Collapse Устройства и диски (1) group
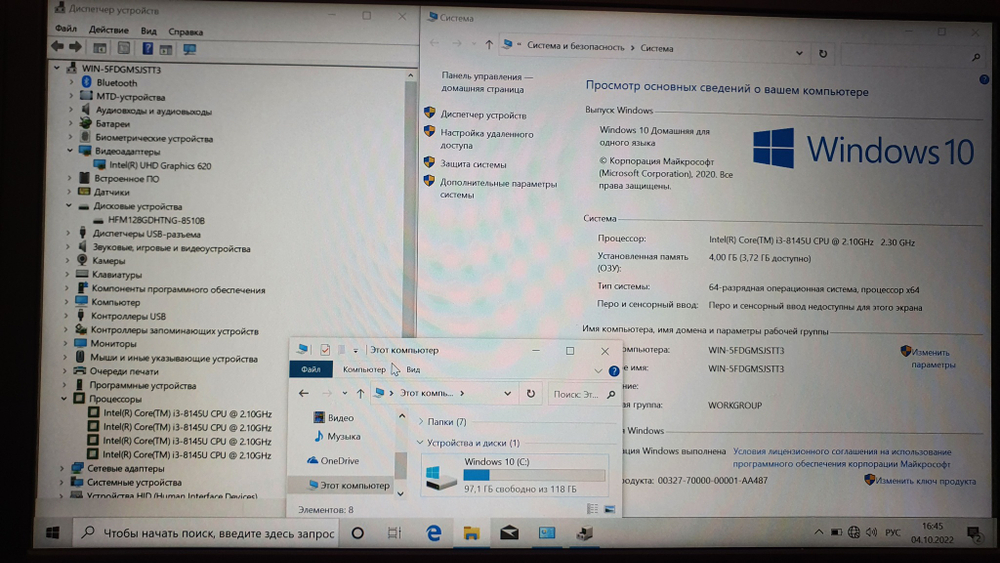The image size is (1000, 563). coord(420,442)
